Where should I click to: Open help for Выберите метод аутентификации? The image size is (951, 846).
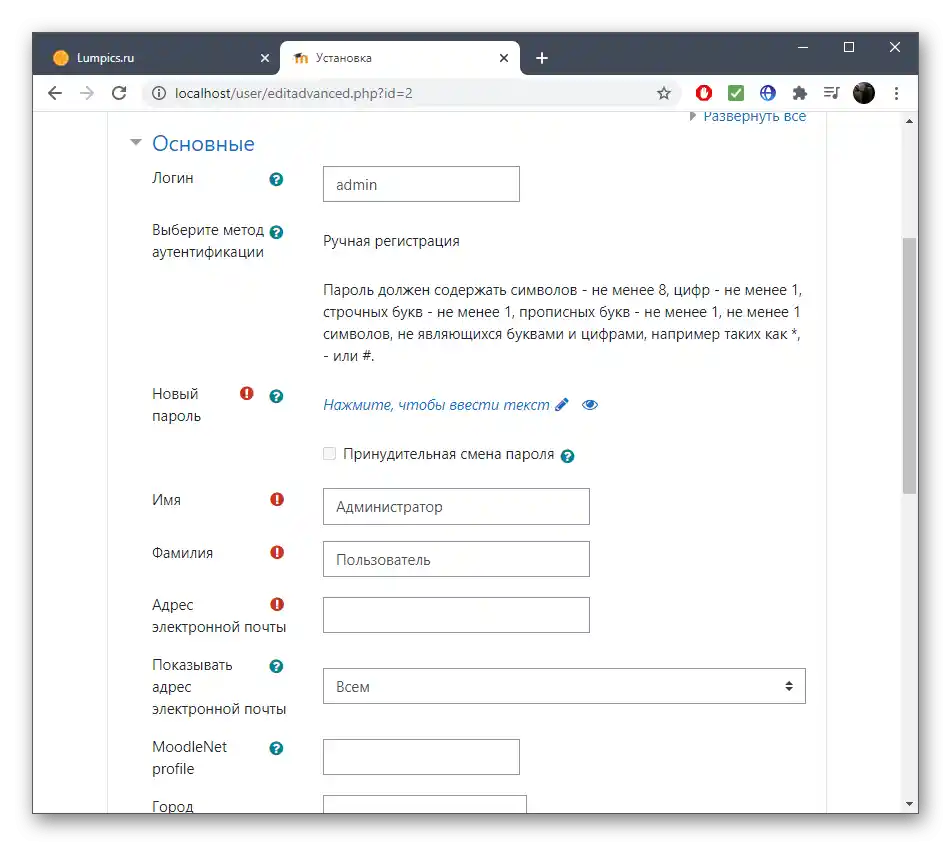pos(276,232)
